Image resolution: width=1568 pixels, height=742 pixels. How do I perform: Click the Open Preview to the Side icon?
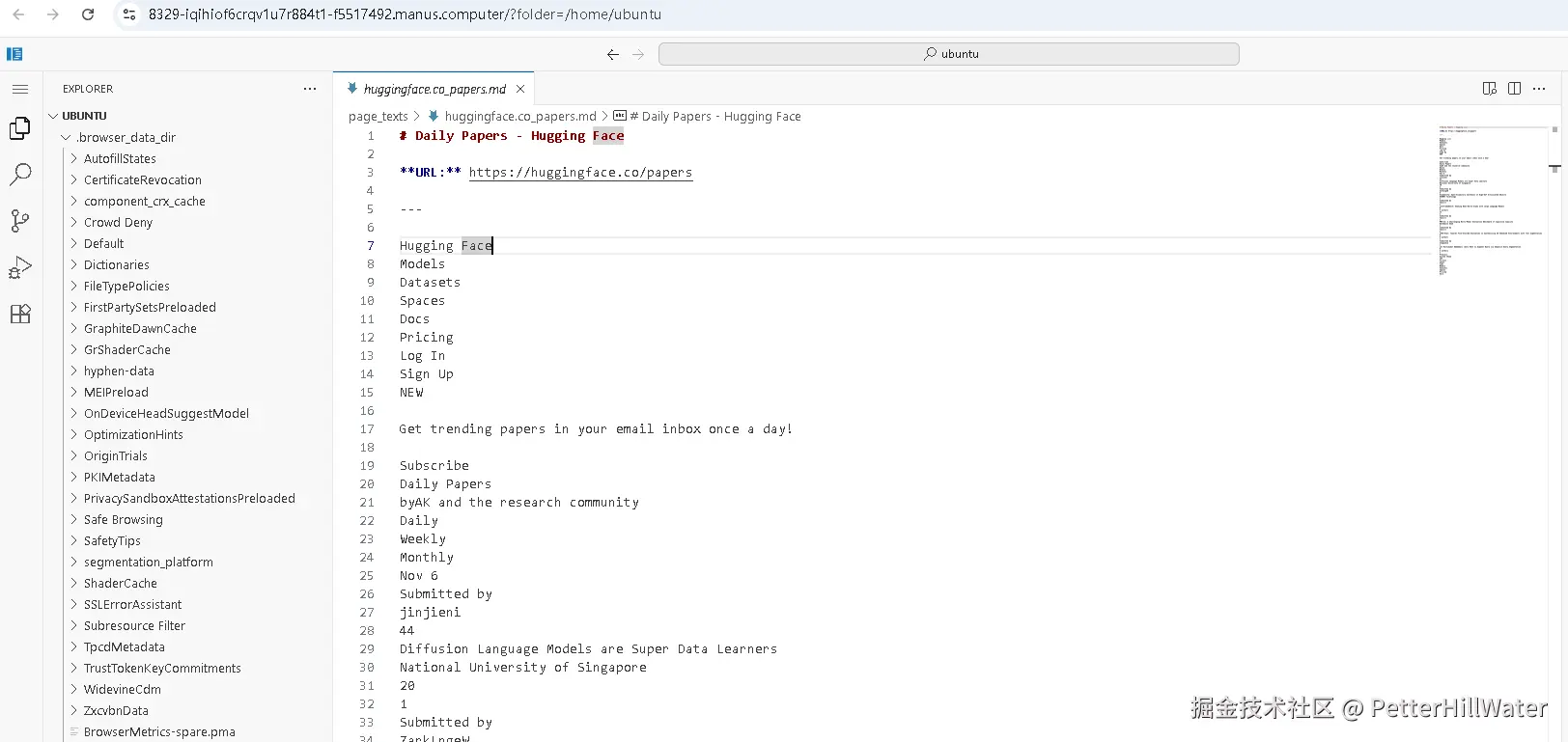1489,89
